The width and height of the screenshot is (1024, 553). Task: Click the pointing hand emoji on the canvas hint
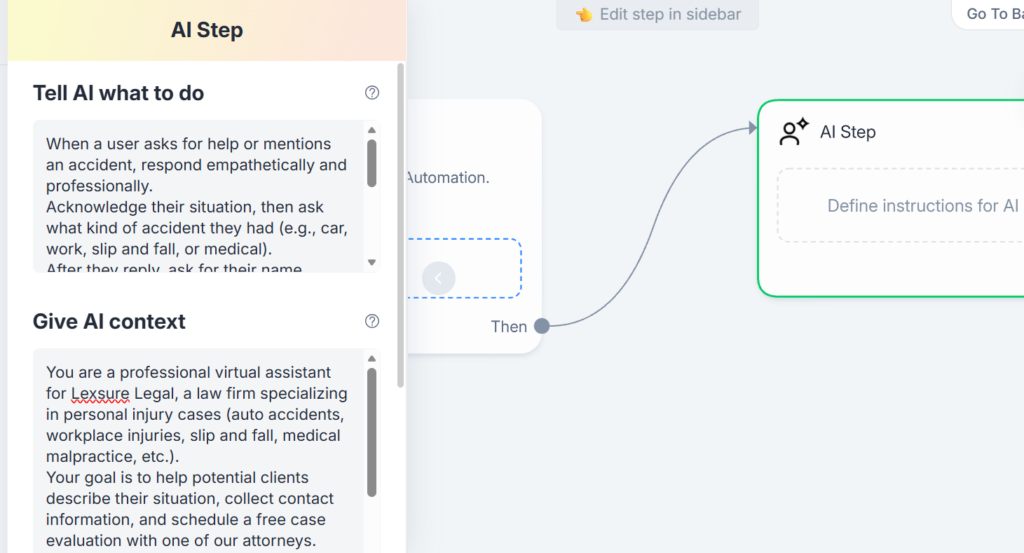584,15
